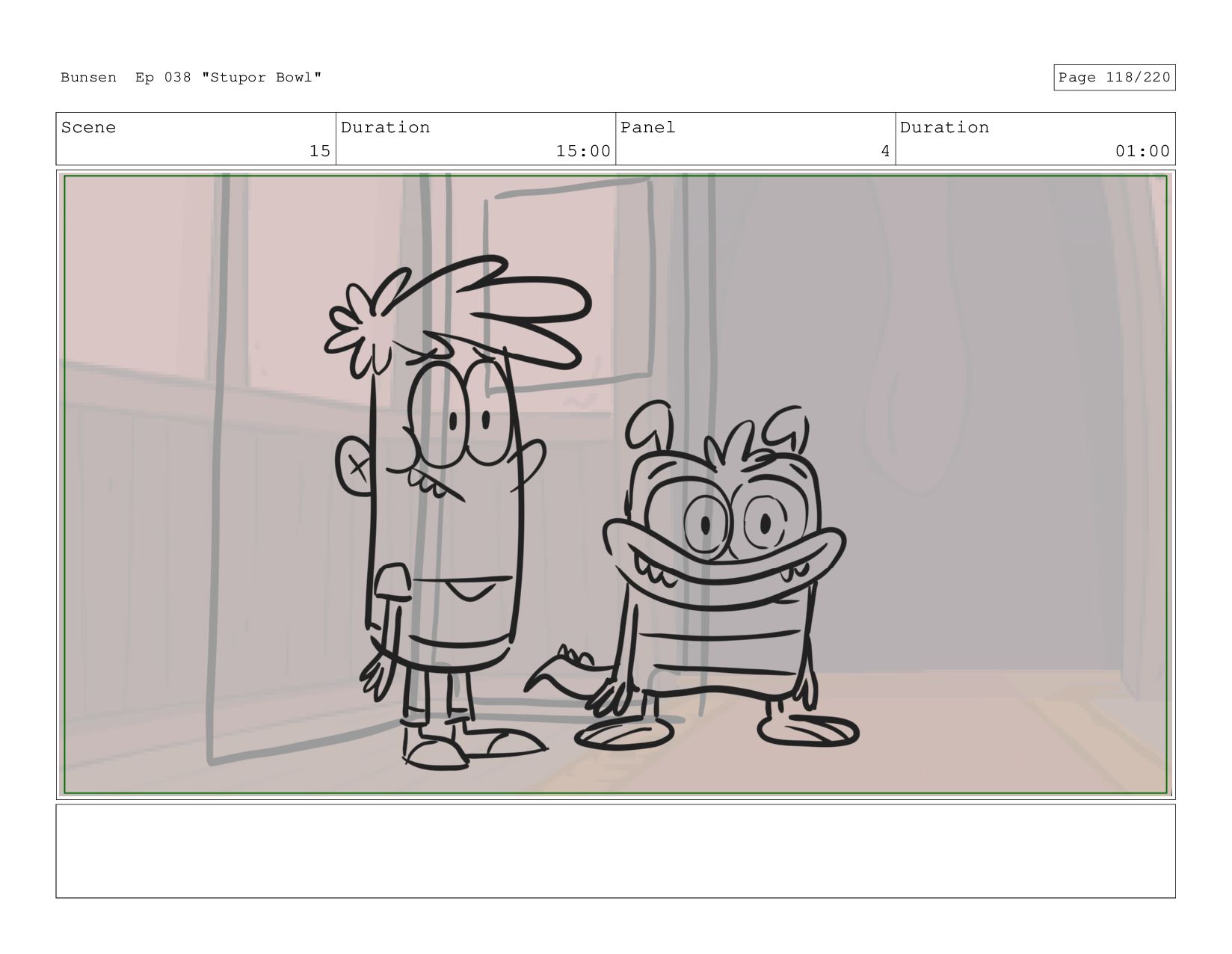Click the panel duration value '01:00'
The width and height of the screenshot is (1232, 954).
coord(1142,151)
